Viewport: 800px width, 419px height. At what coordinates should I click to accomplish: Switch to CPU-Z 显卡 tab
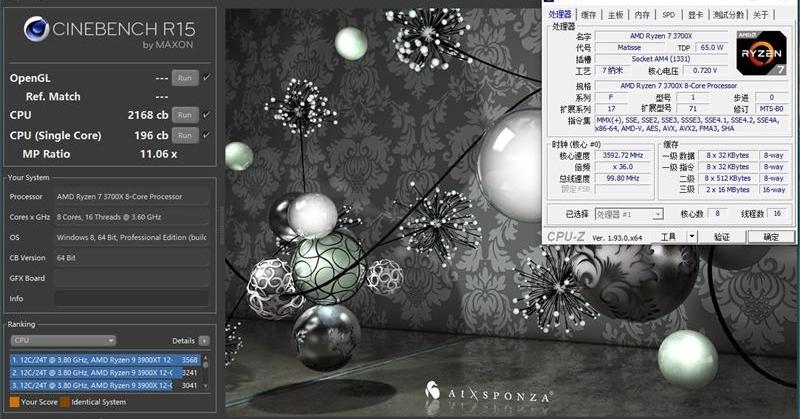(695, 15)
